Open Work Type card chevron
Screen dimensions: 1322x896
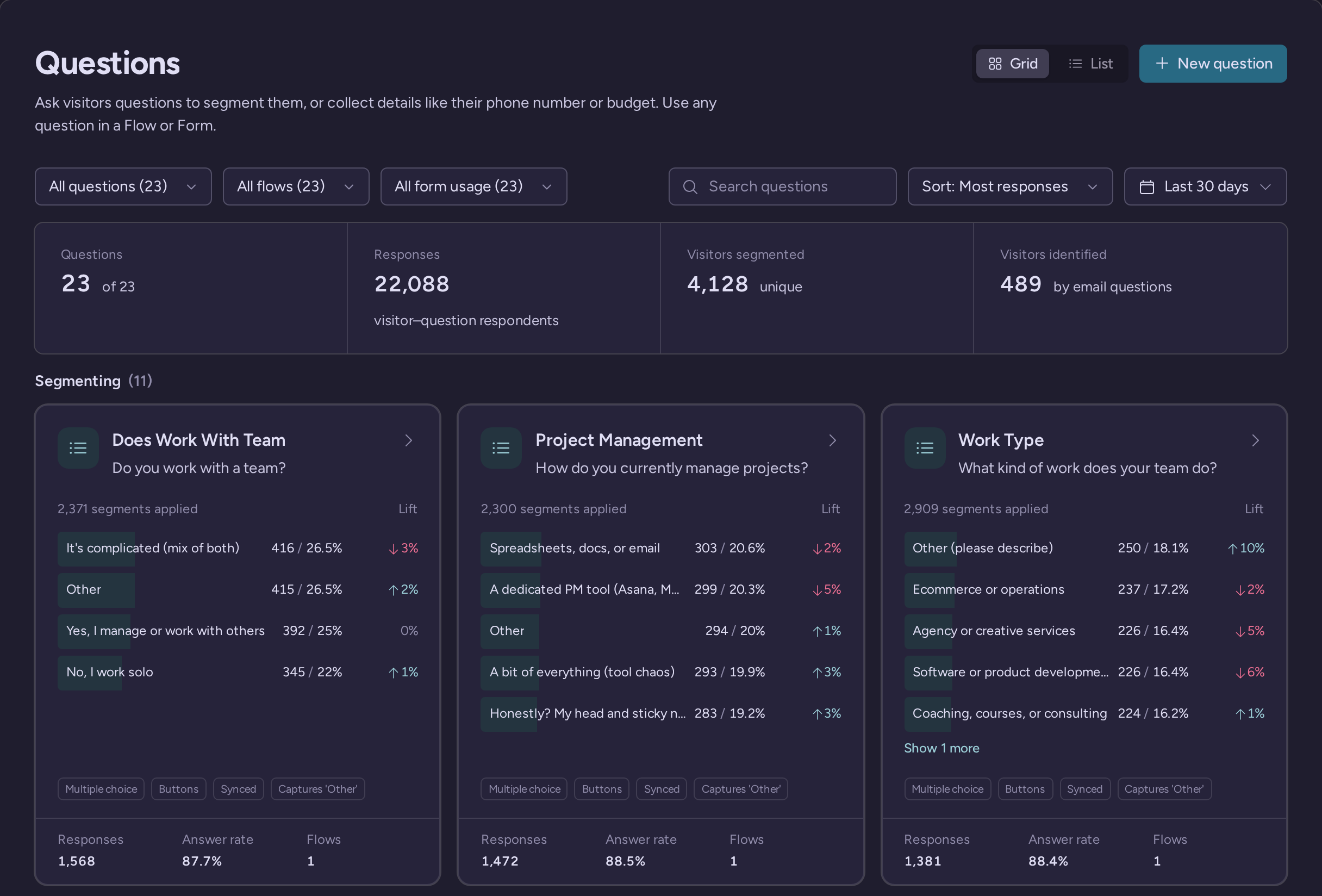coord(1256,440)
